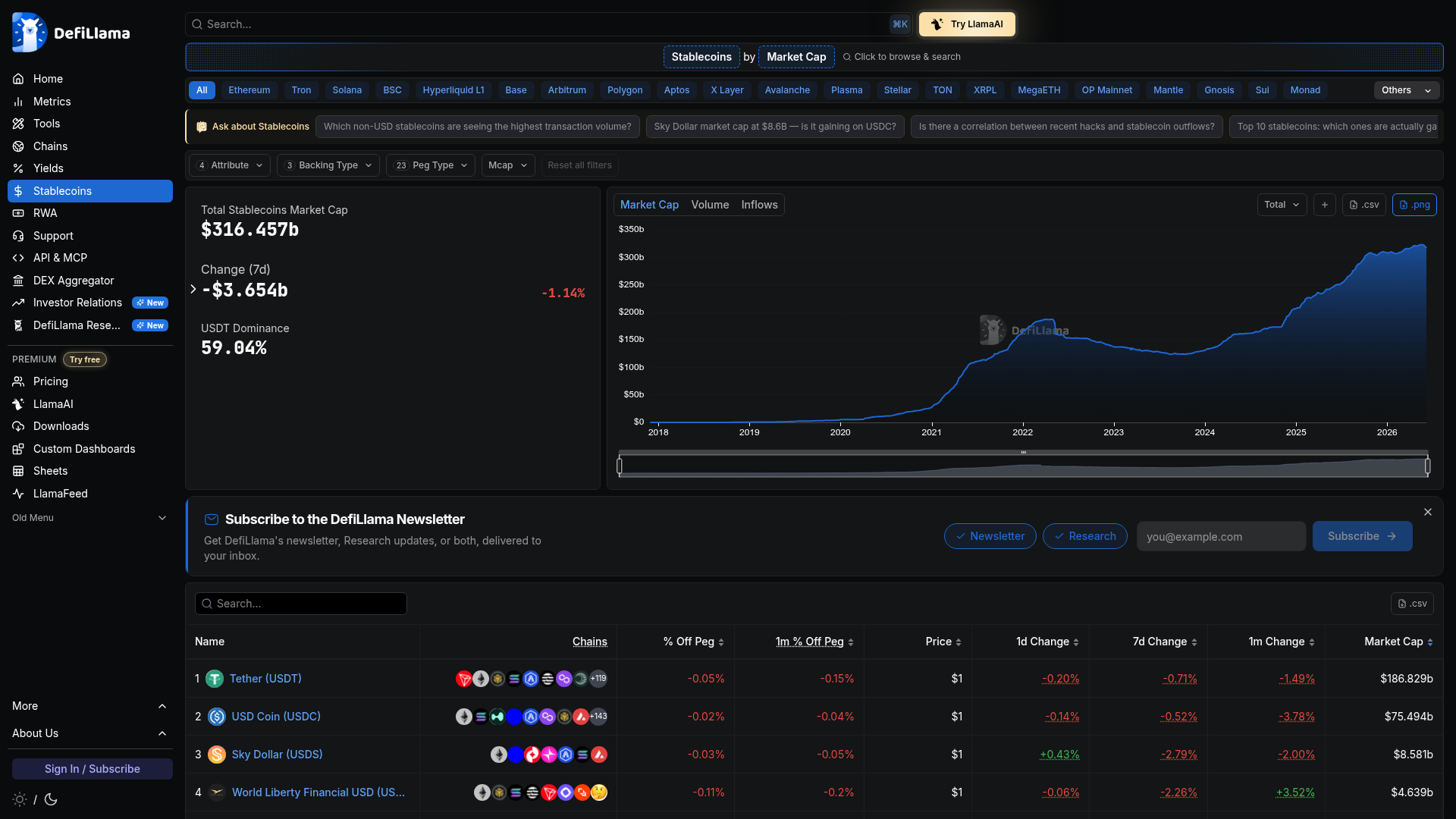Click Sign In / Subscribe
The image size is (1456, 819).
click(93, 769)
